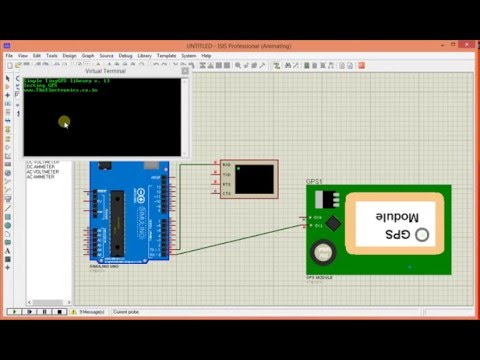Start the simulation with the play button

click(14, 312)
